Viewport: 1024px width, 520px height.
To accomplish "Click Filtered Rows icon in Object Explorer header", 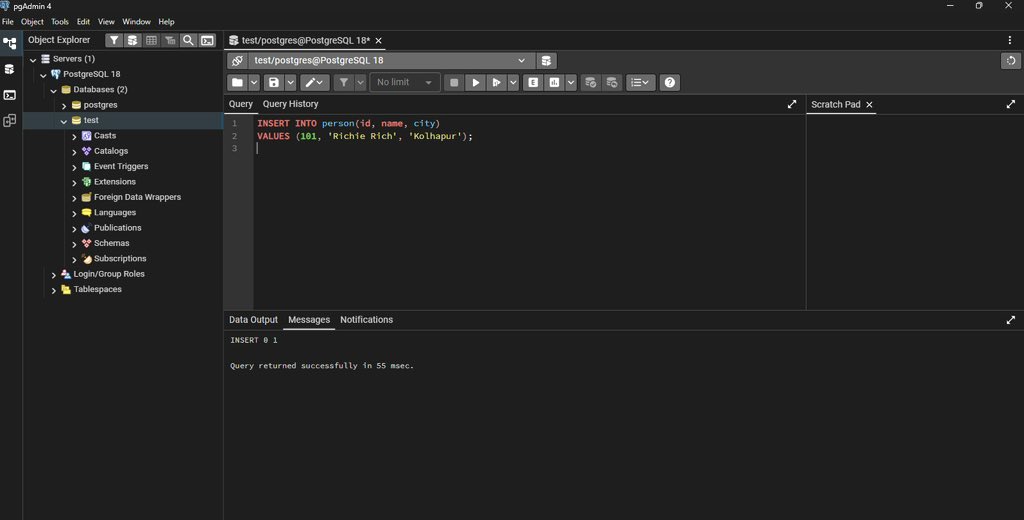I will 170,41.
